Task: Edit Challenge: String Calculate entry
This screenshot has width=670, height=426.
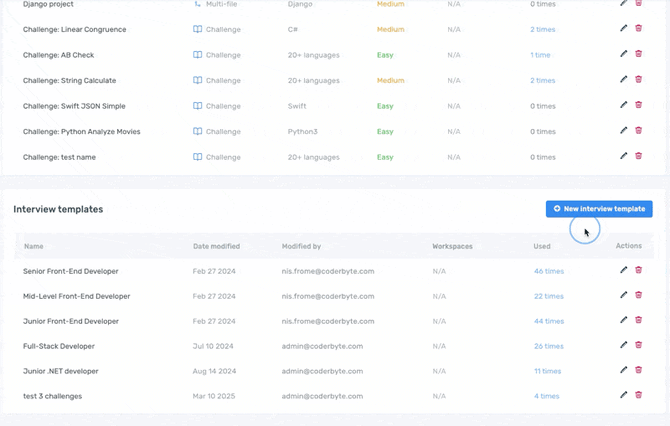Action: [624, 80]
